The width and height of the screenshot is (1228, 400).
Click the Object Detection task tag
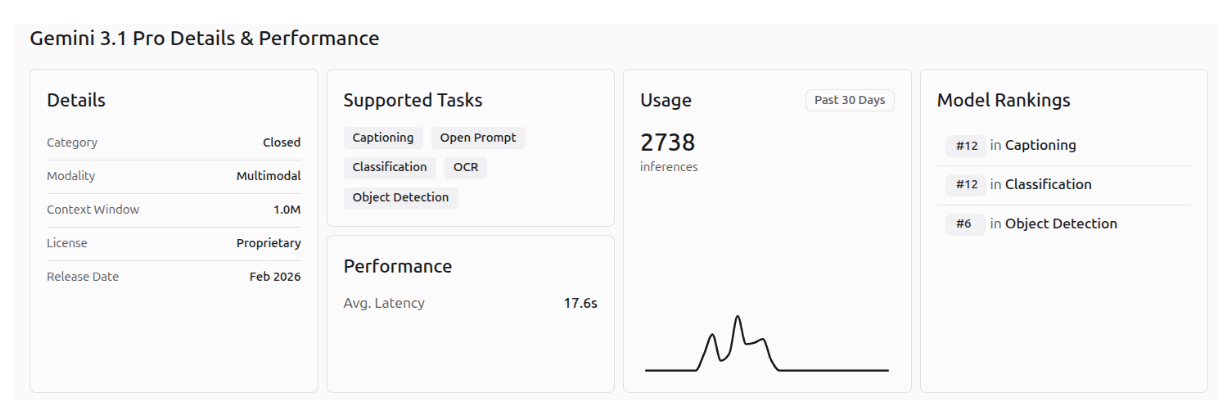pyautogui.click(x=401, y=197)
